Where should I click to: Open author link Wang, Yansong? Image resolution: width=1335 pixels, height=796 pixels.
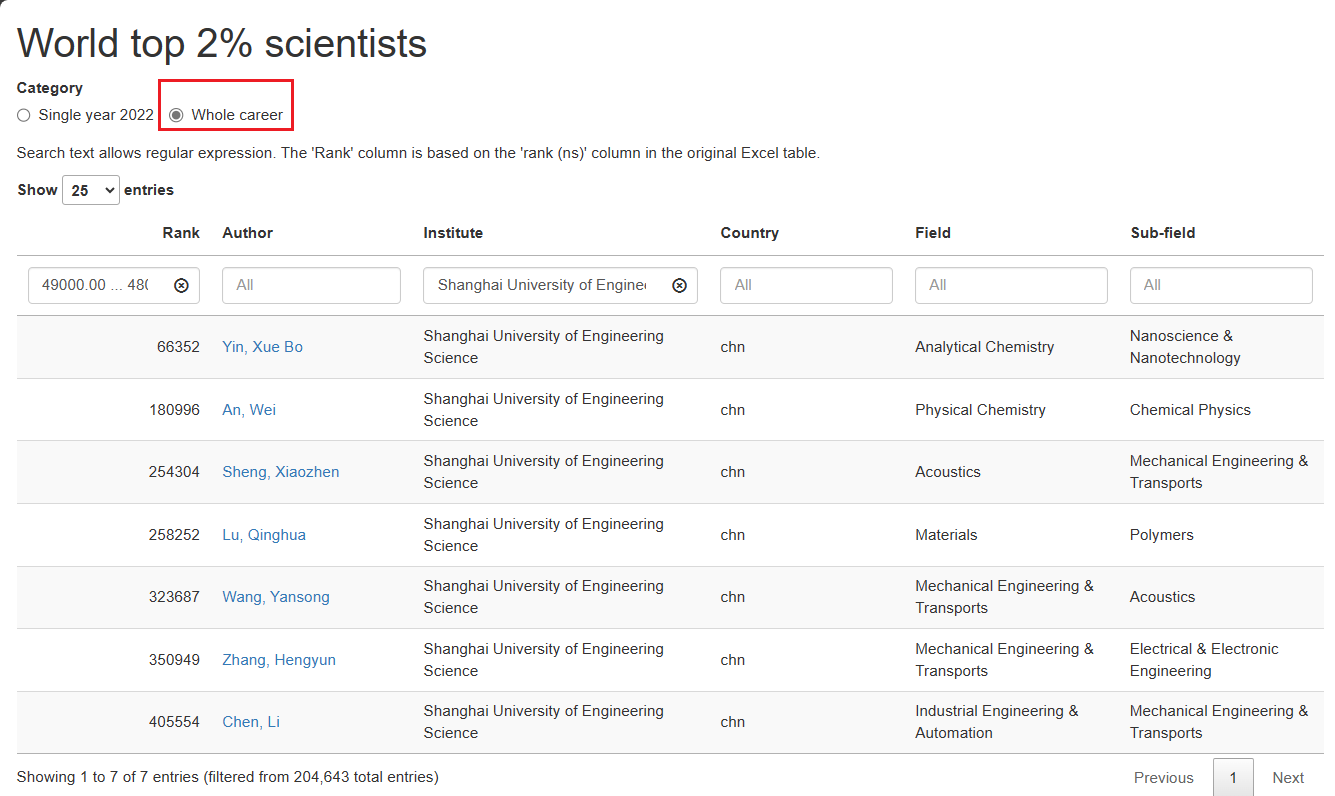(276, 597)
